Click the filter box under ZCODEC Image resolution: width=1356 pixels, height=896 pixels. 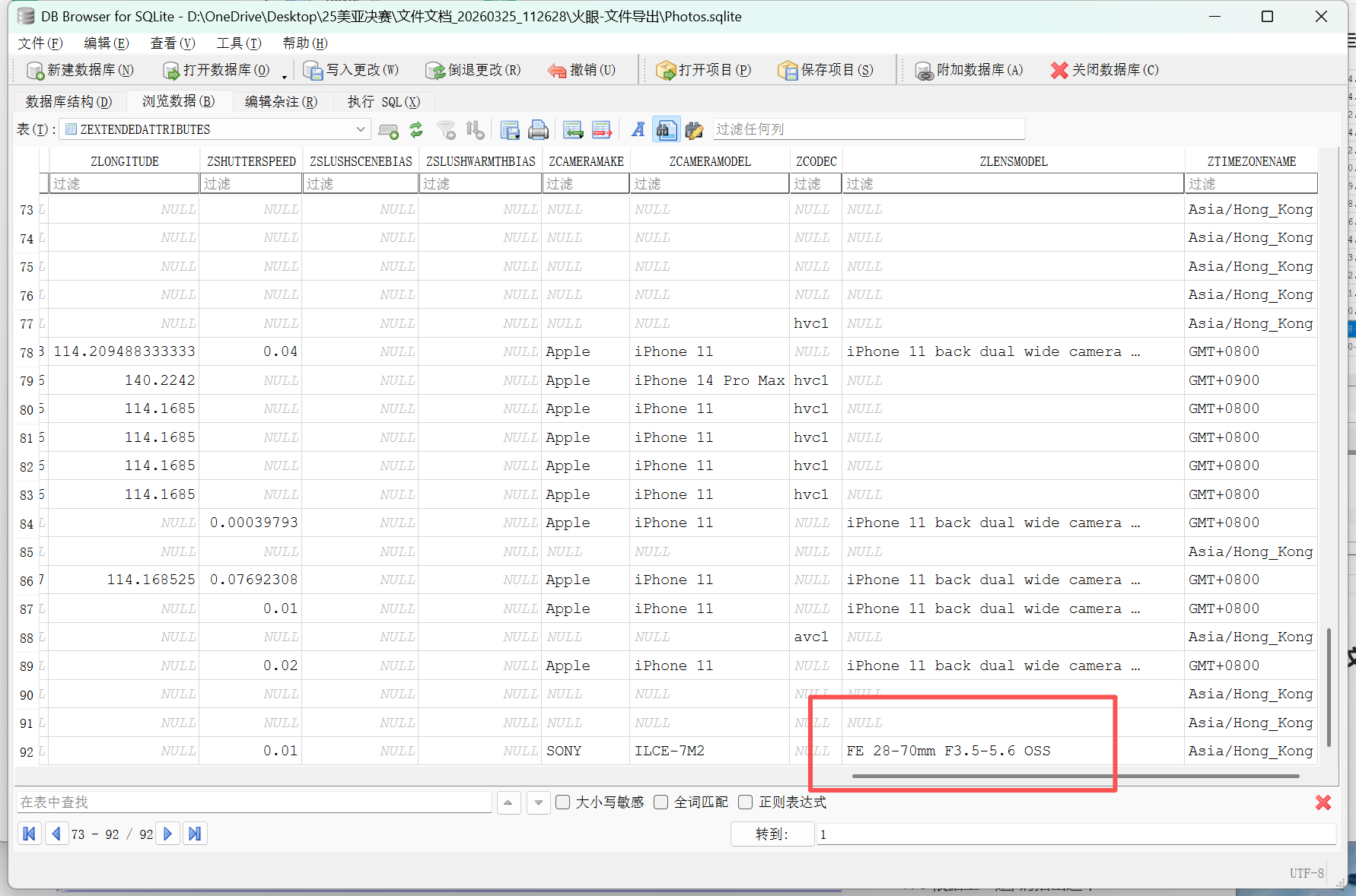816,183
